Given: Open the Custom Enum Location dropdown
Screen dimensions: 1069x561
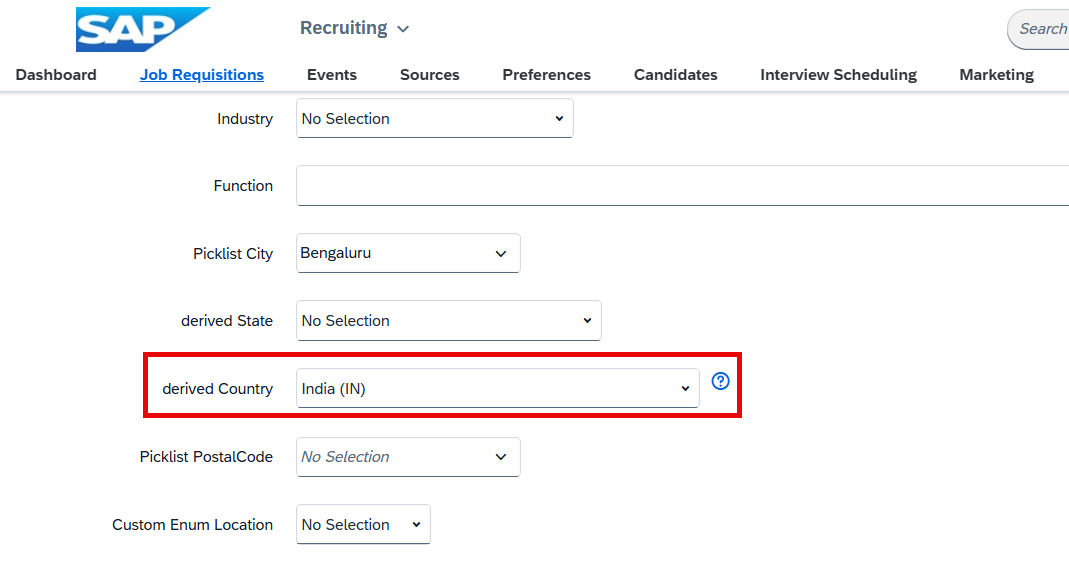Looking at the screenshot, I should (363, 524).
